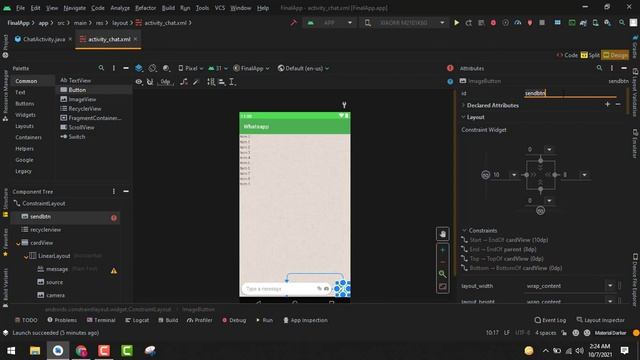This screenshot has height=360, width=640.
Task: Open the Layout Inspector
Action: [x=600, y=320]
